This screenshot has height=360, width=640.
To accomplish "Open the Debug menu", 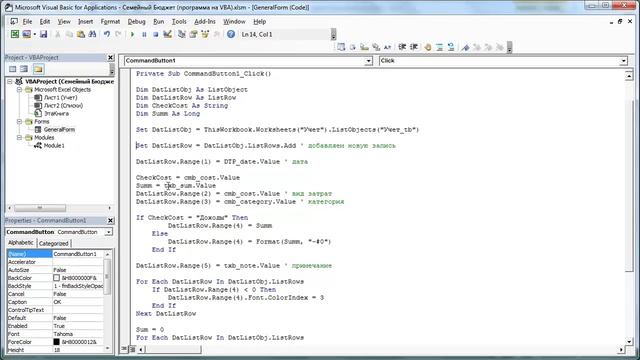I will coord(136,22).
